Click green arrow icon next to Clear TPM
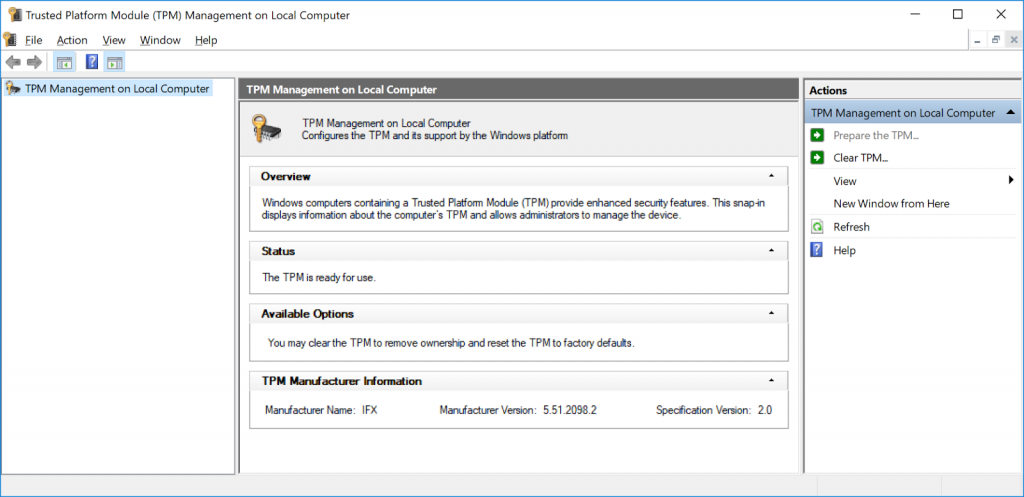The width and height of the screenshot is (1024, 497). [817, 157]
